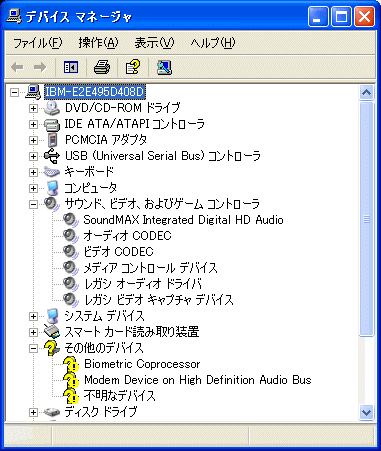Screen dimensions: 381x451
Task: Click the card icon next to PCMCIA アダプタ
Action: point(52,140)
